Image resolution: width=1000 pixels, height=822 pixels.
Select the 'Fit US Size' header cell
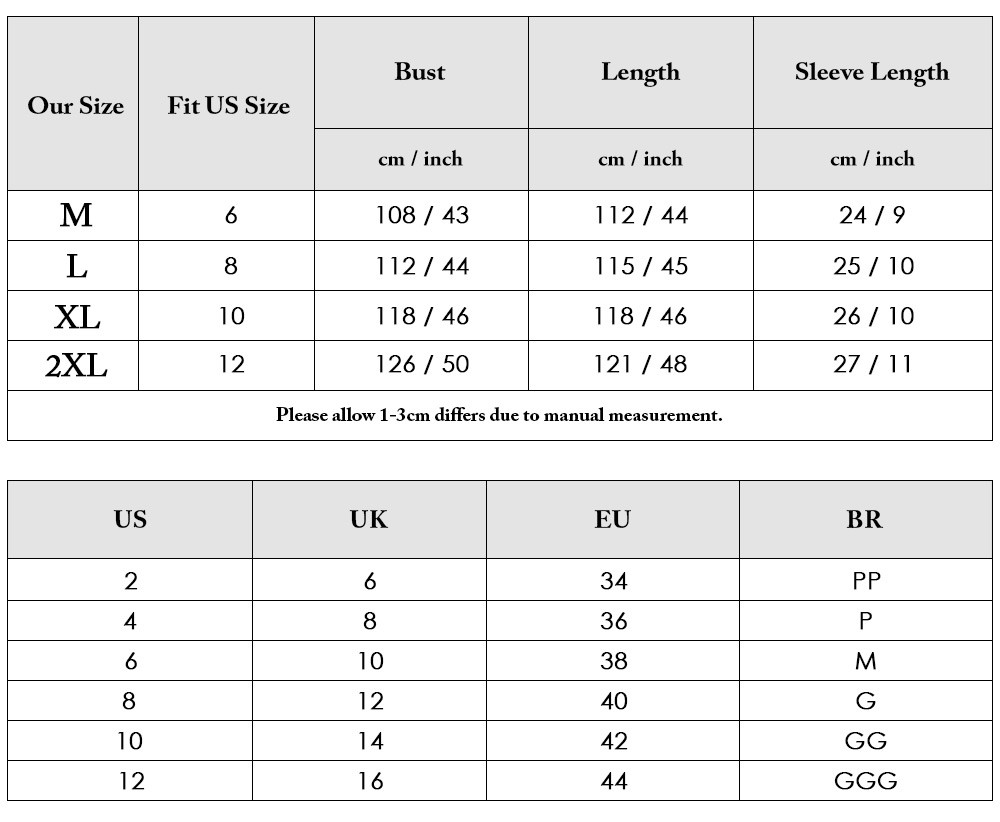tap(228, 105)
